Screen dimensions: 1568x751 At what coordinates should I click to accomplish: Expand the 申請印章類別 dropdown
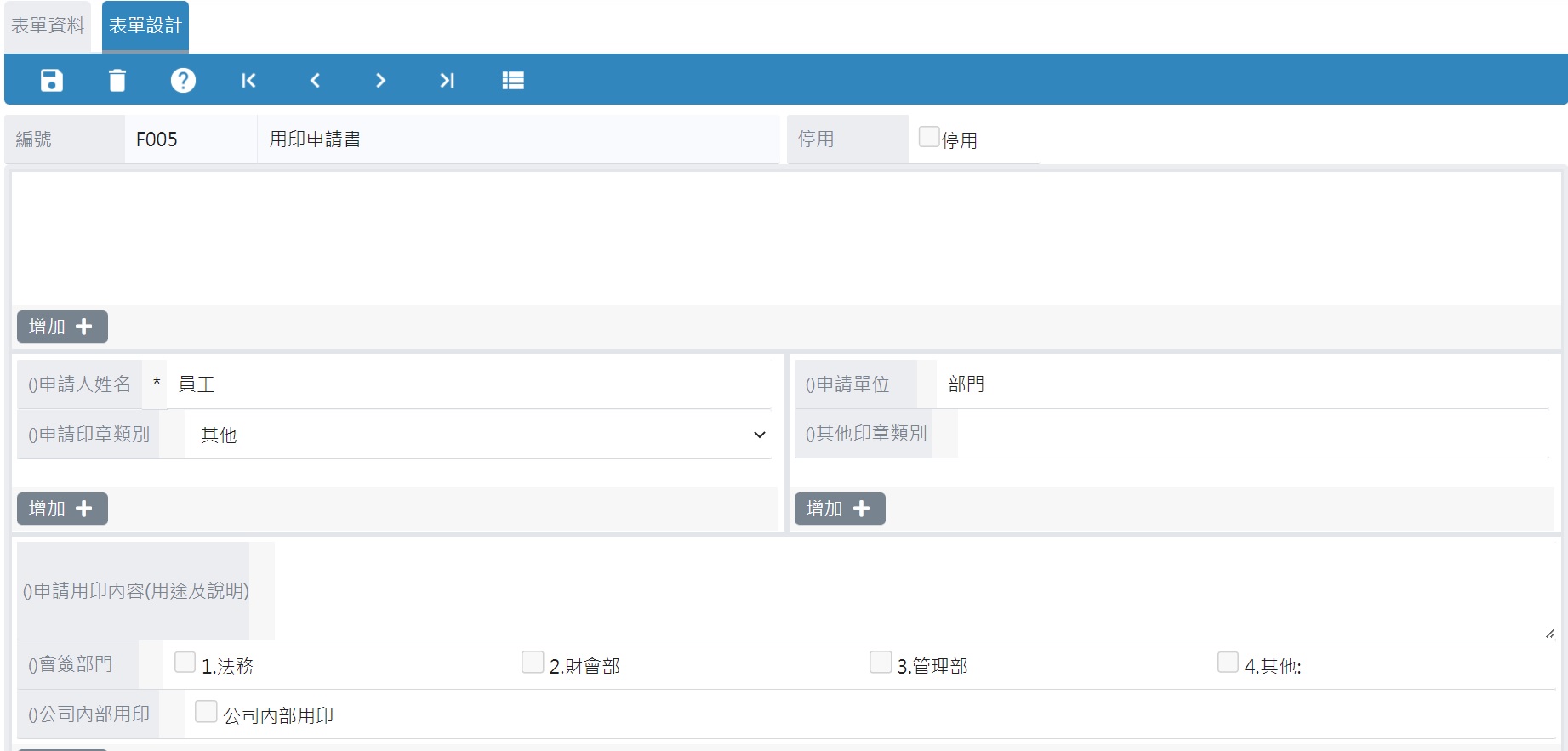coord(477,435)
